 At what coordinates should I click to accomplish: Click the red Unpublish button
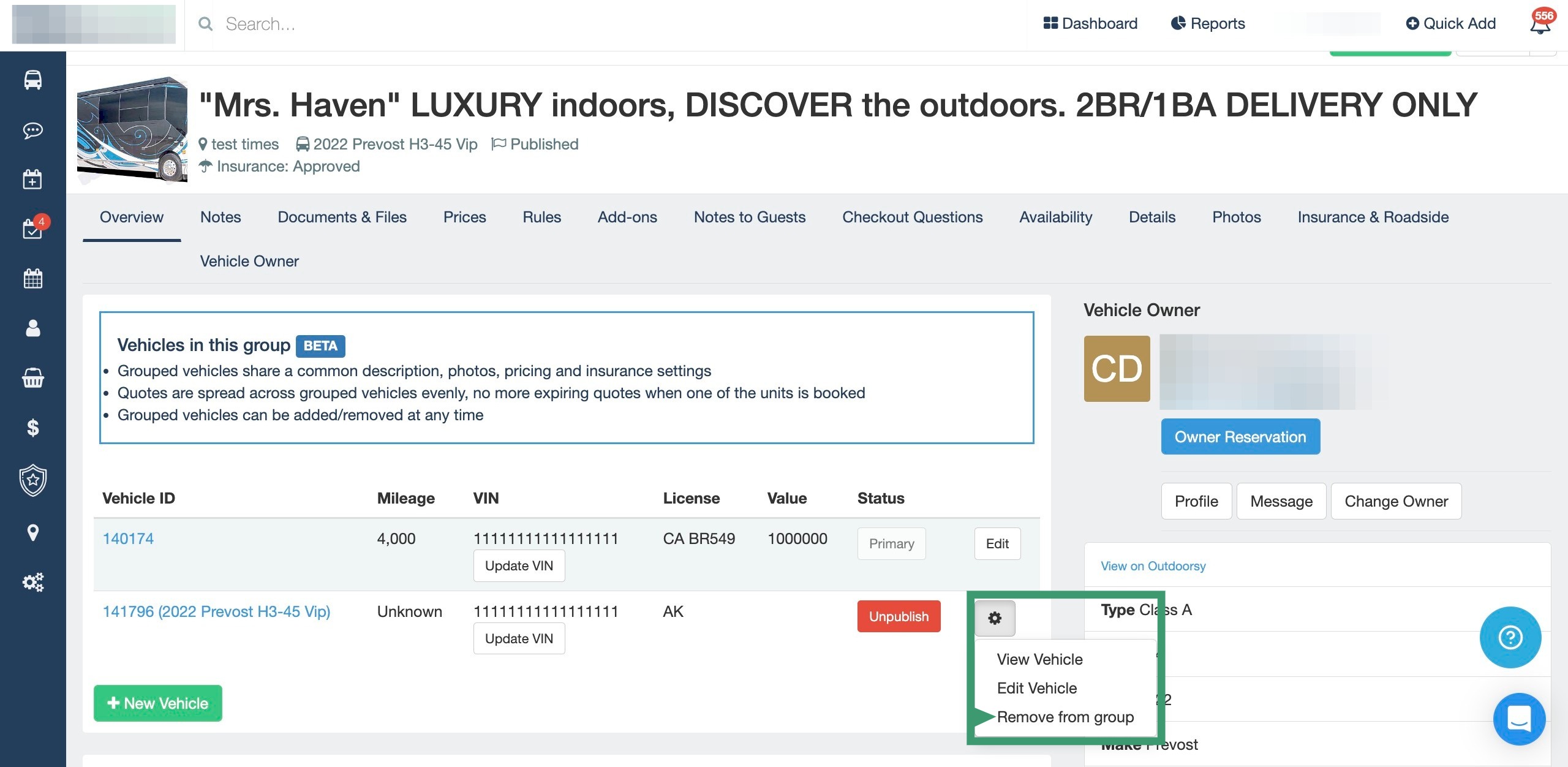coord(899,616)
